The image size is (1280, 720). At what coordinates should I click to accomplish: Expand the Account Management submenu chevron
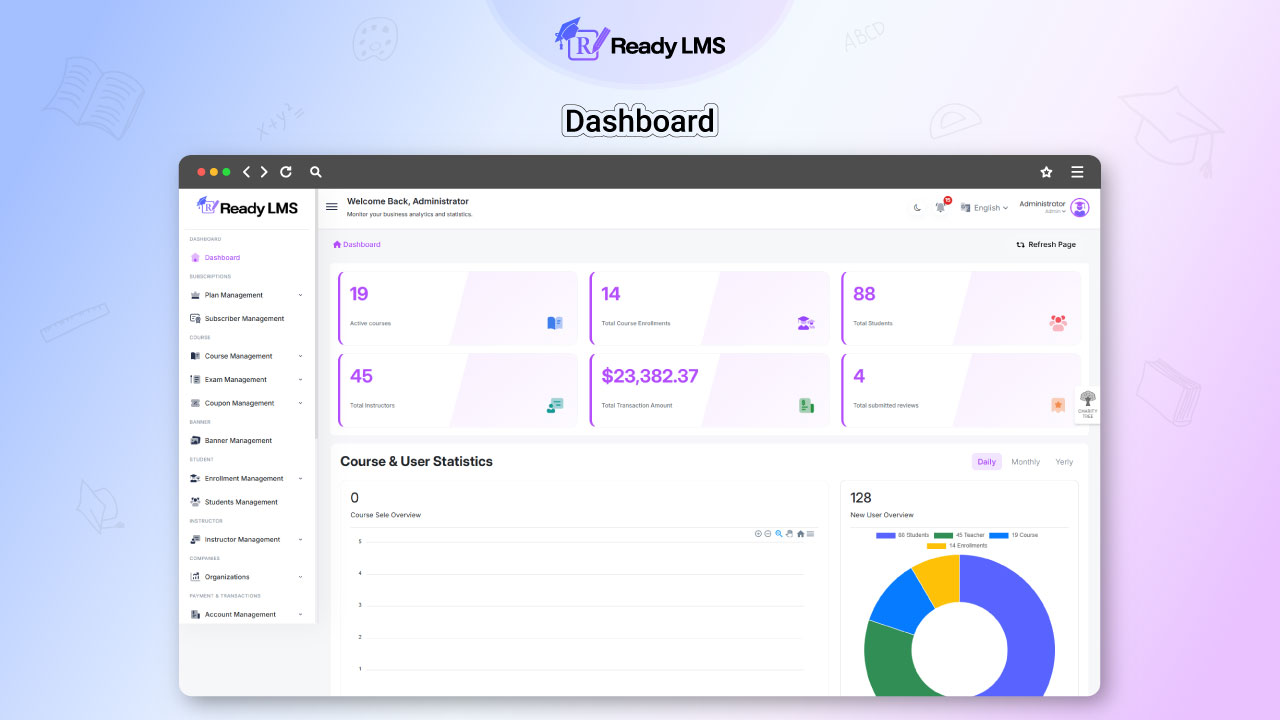[300, 615]
